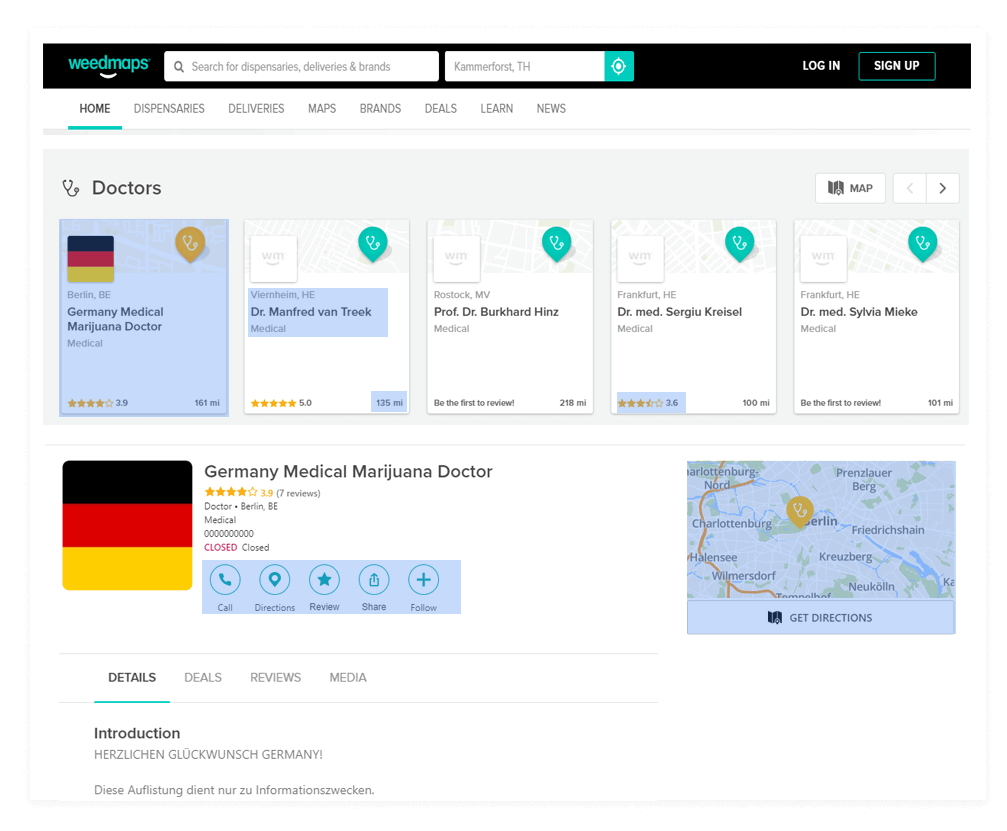Click wm placeholder logo on Dr. med. Sylvia Mieke card
The height and width of the screenshot is (831, 1007).
click(x=823, y=259)
